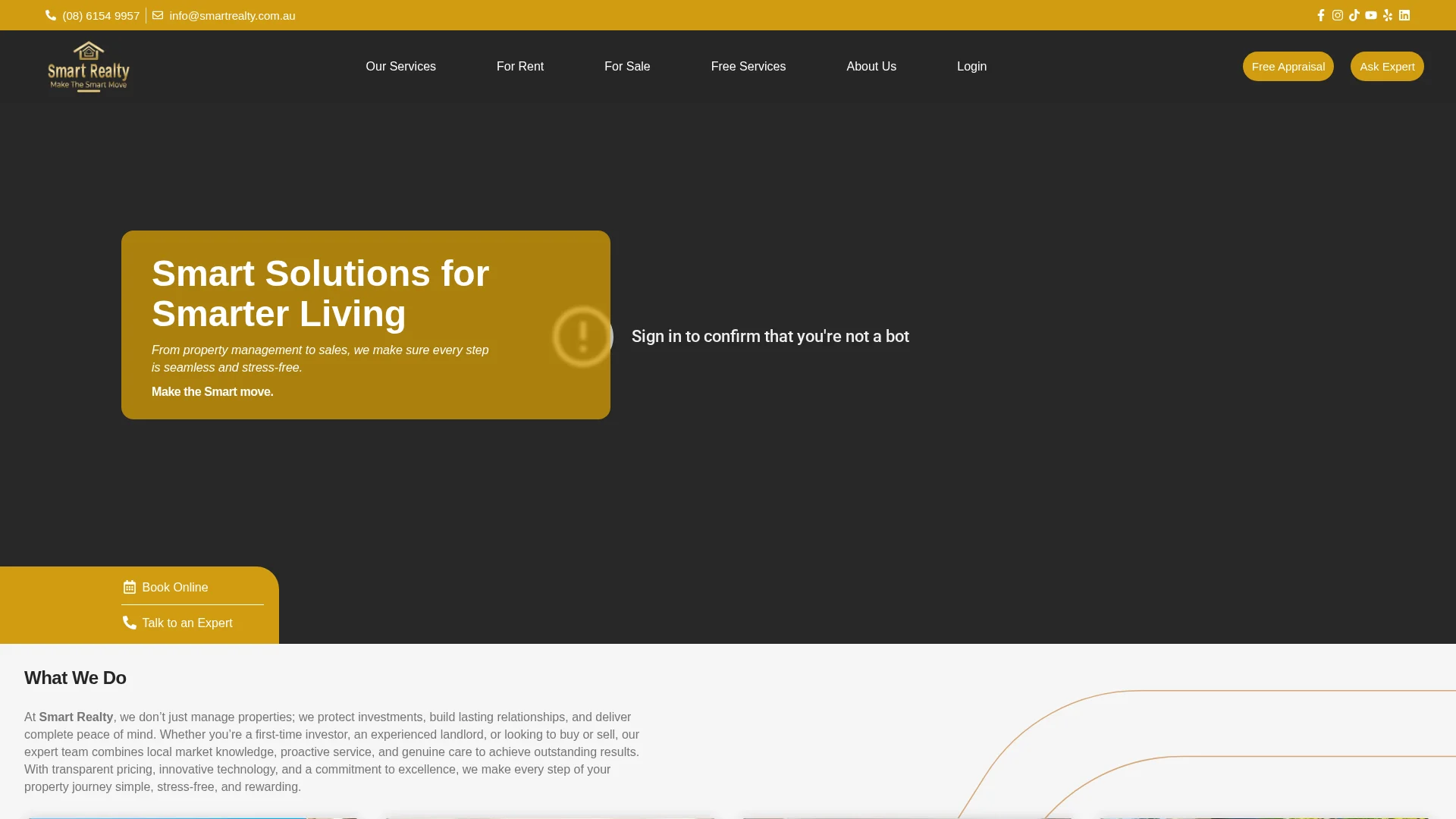
Task: Email info@smartrealty.com.au
Action: click(232, 15)
